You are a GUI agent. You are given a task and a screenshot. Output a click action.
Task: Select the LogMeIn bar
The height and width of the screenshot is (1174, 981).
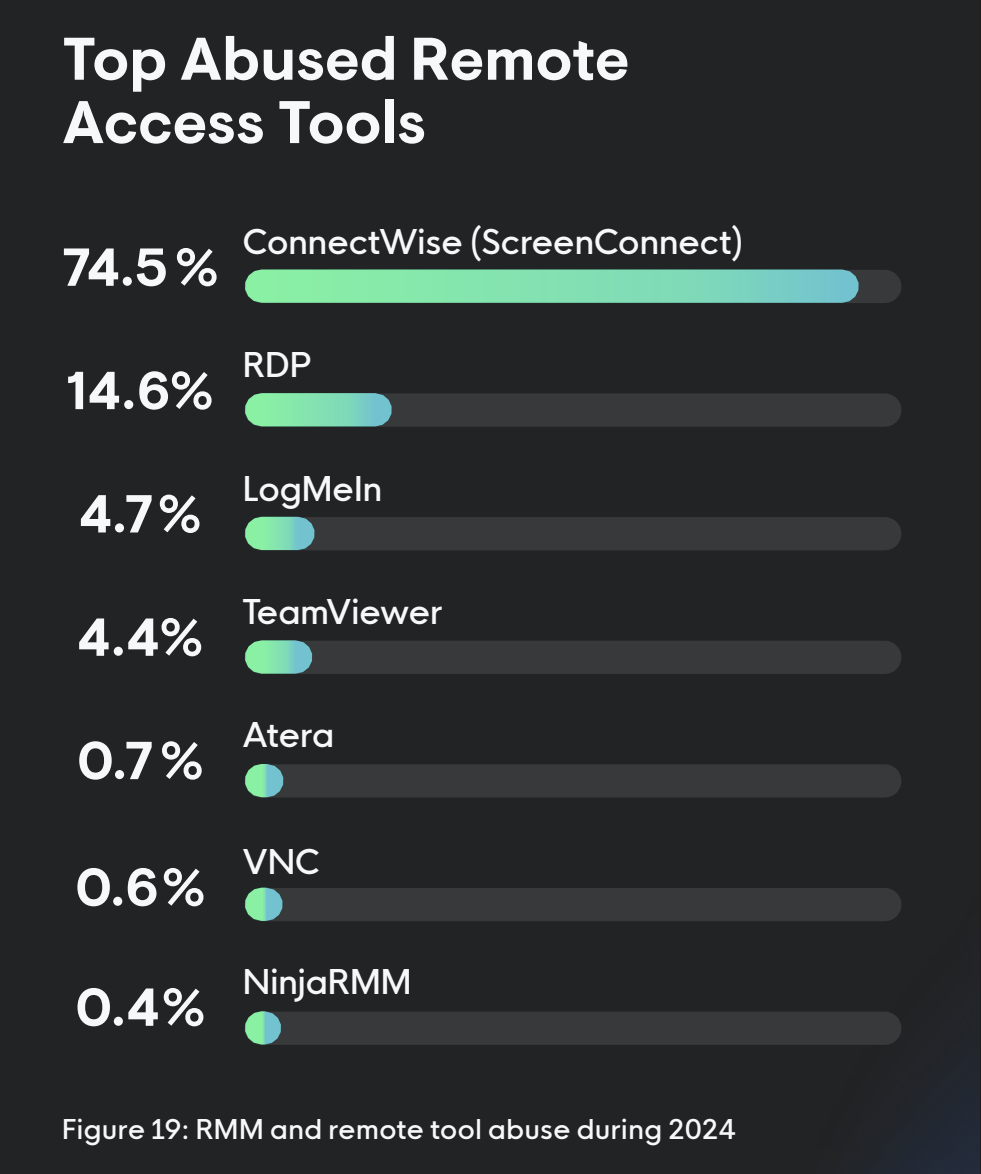(x=572, y=533)
